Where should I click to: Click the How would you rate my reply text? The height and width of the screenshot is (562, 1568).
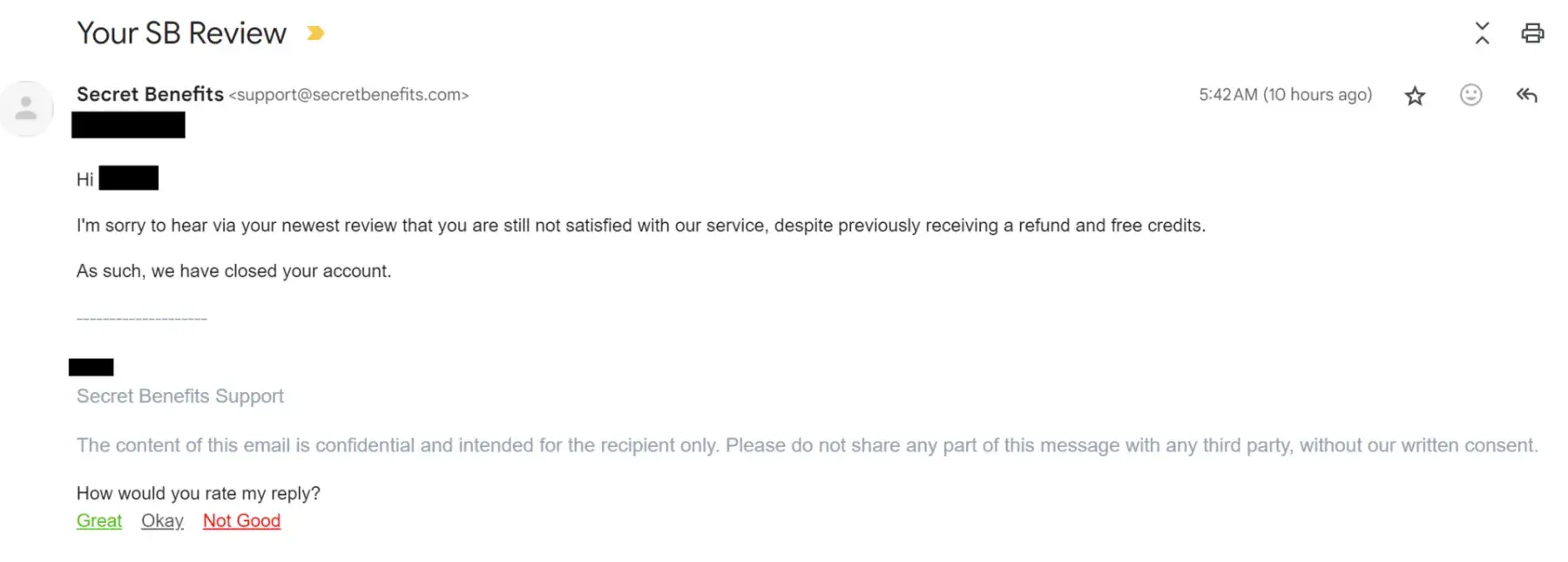click(199, 493)
